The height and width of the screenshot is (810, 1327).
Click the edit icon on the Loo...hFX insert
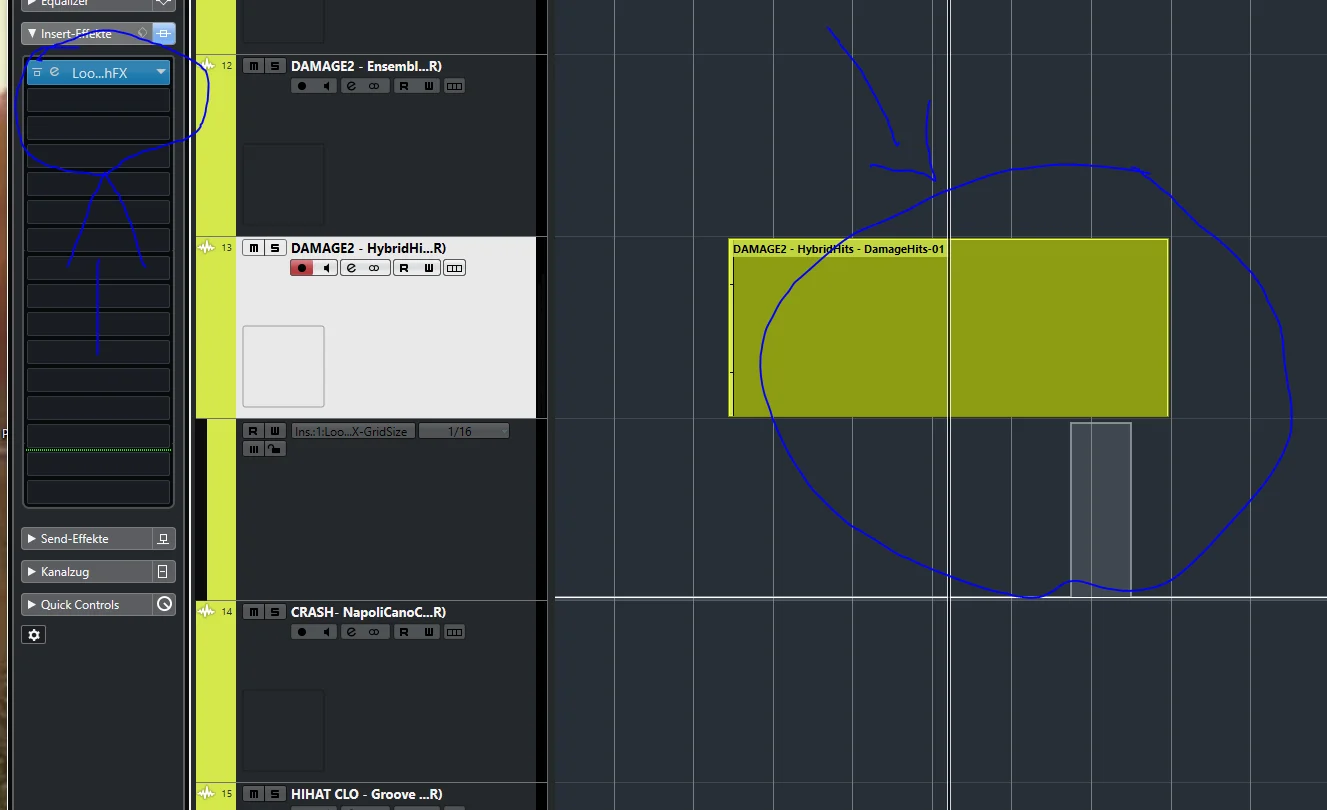point(54,72)
